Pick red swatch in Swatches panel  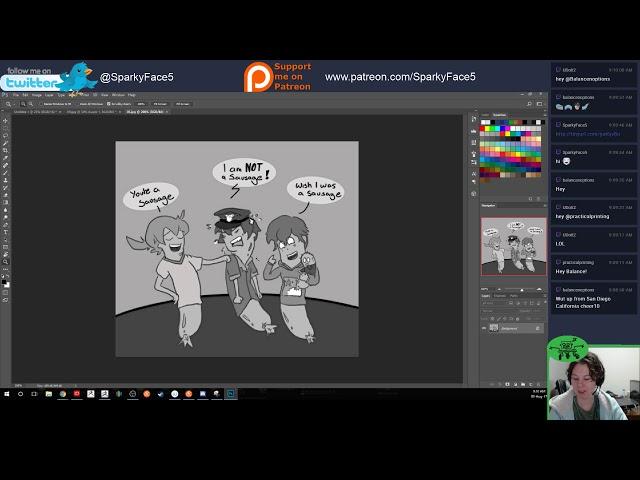point(482,129)
